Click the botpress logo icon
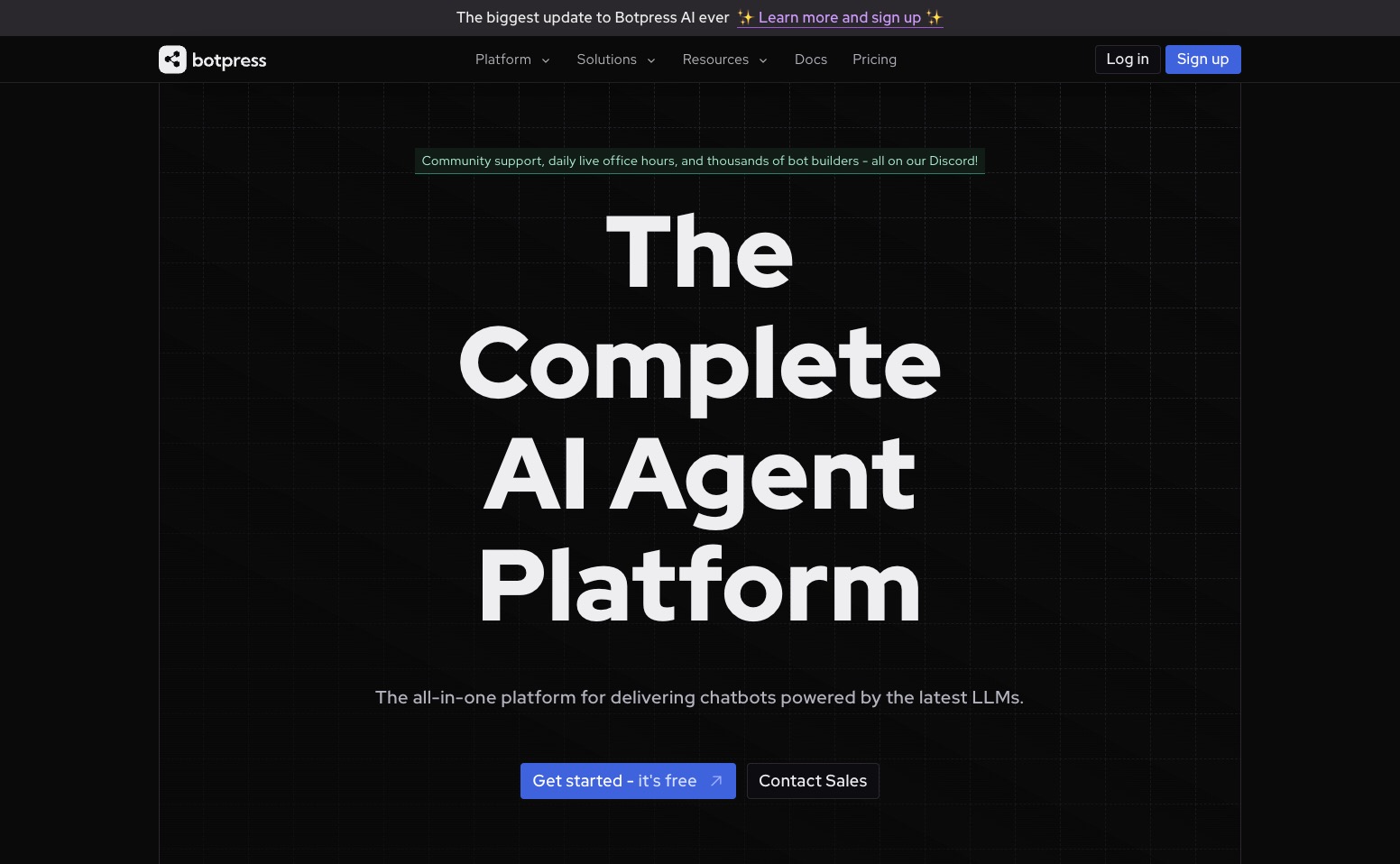 pos(172,60)
